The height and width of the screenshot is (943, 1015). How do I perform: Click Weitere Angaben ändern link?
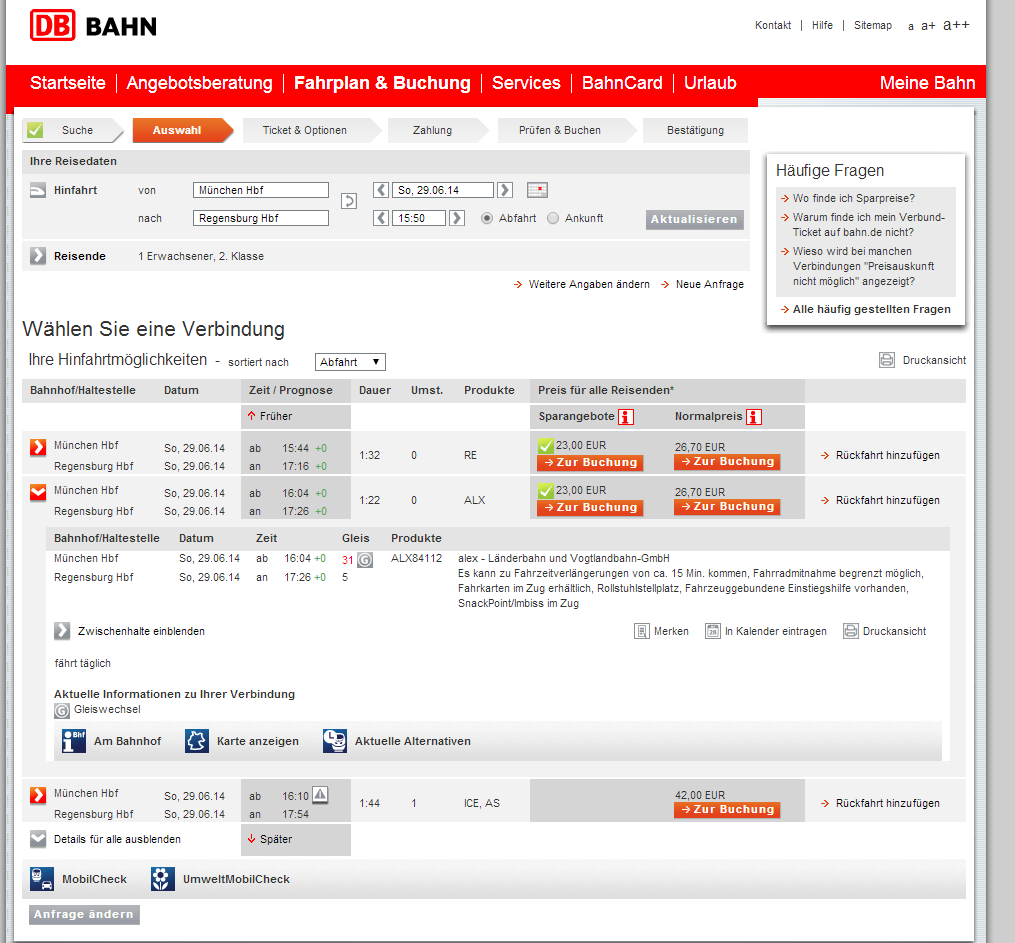582,284
